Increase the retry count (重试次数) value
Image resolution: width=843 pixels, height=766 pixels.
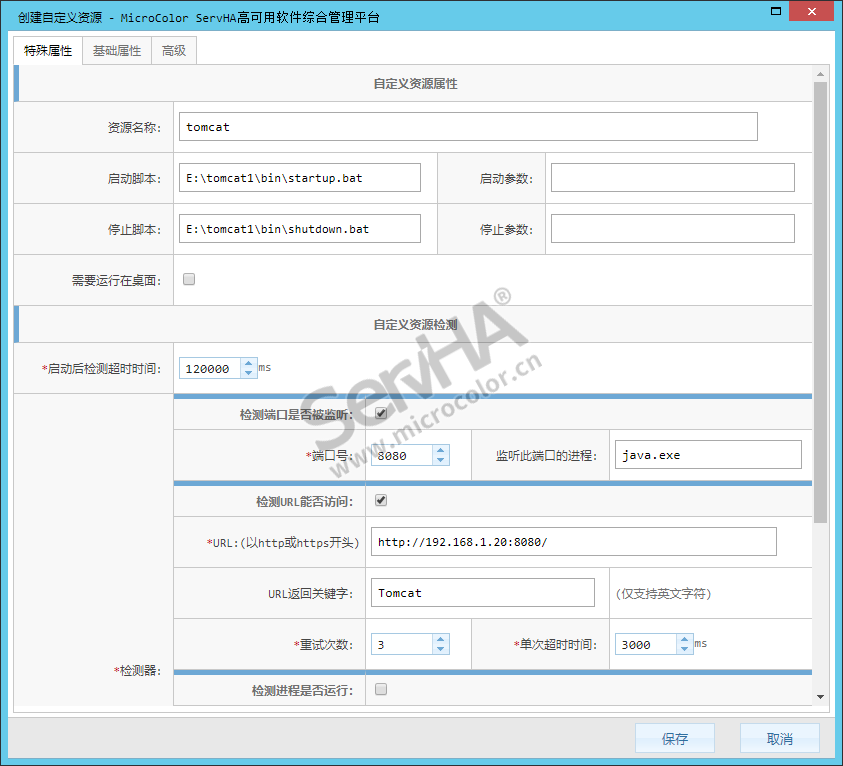tap(440, 639)
